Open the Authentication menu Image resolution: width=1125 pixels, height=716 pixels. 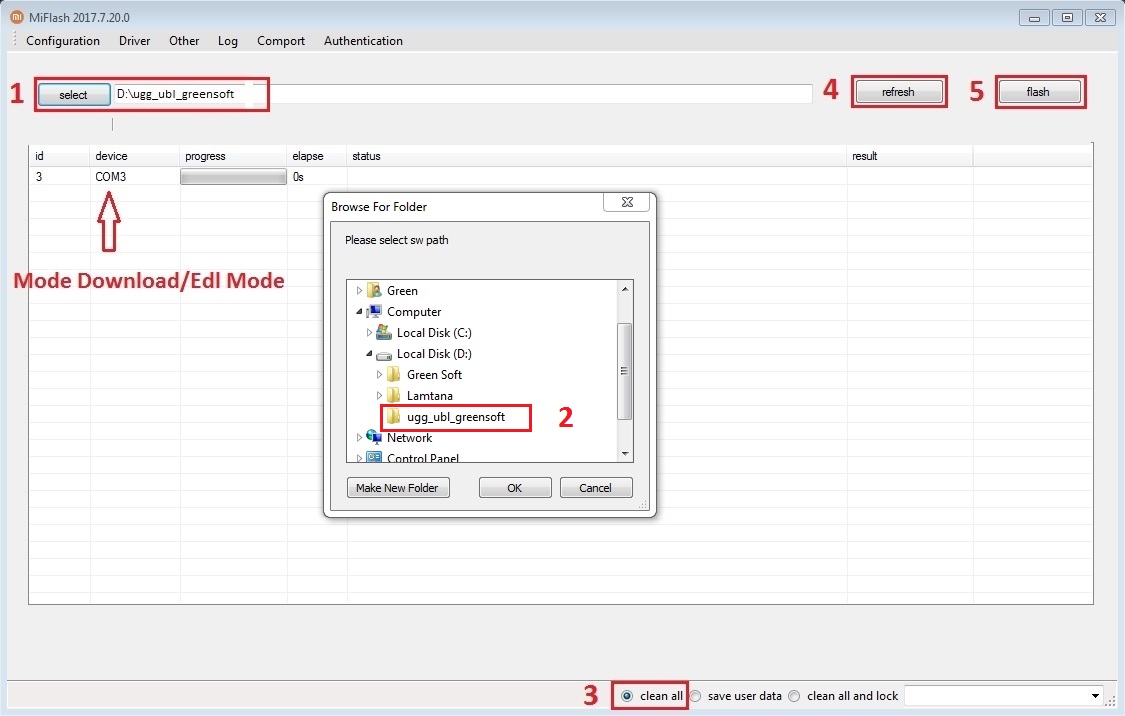point(363,41)
